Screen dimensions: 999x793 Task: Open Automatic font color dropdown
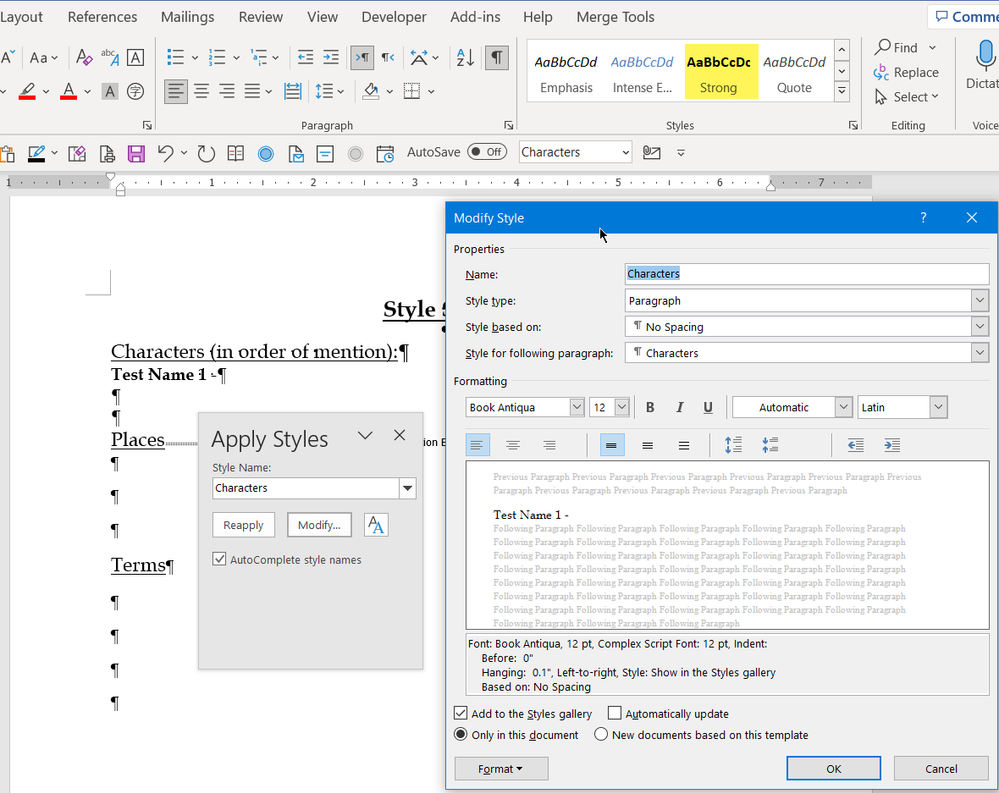pos(844,407)
